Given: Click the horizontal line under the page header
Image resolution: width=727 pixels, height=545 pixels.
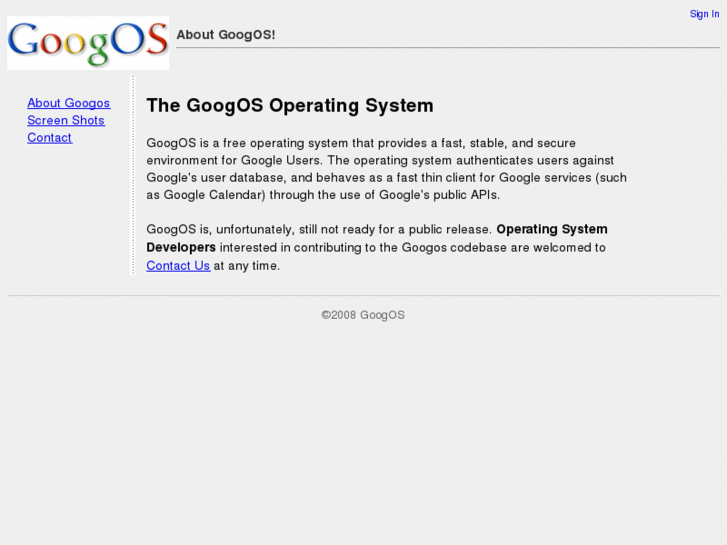Looking at the screenshot, I should pyautogui.click(x=448, y=48).
